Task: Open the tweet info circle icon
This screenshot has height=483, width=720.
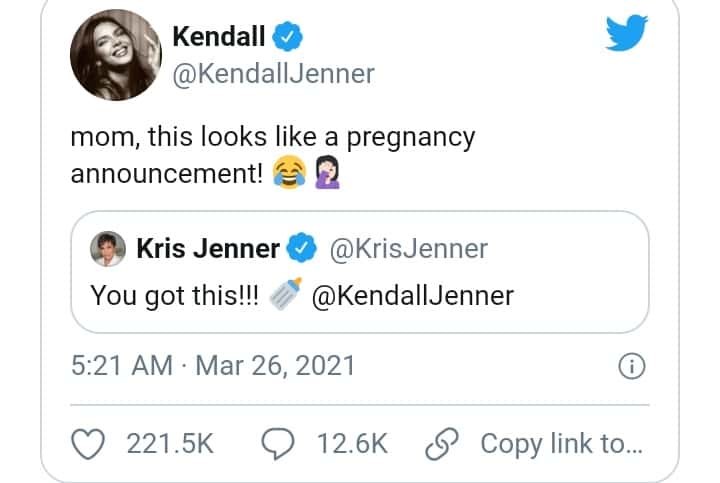Action: click(x=632, y=366)
